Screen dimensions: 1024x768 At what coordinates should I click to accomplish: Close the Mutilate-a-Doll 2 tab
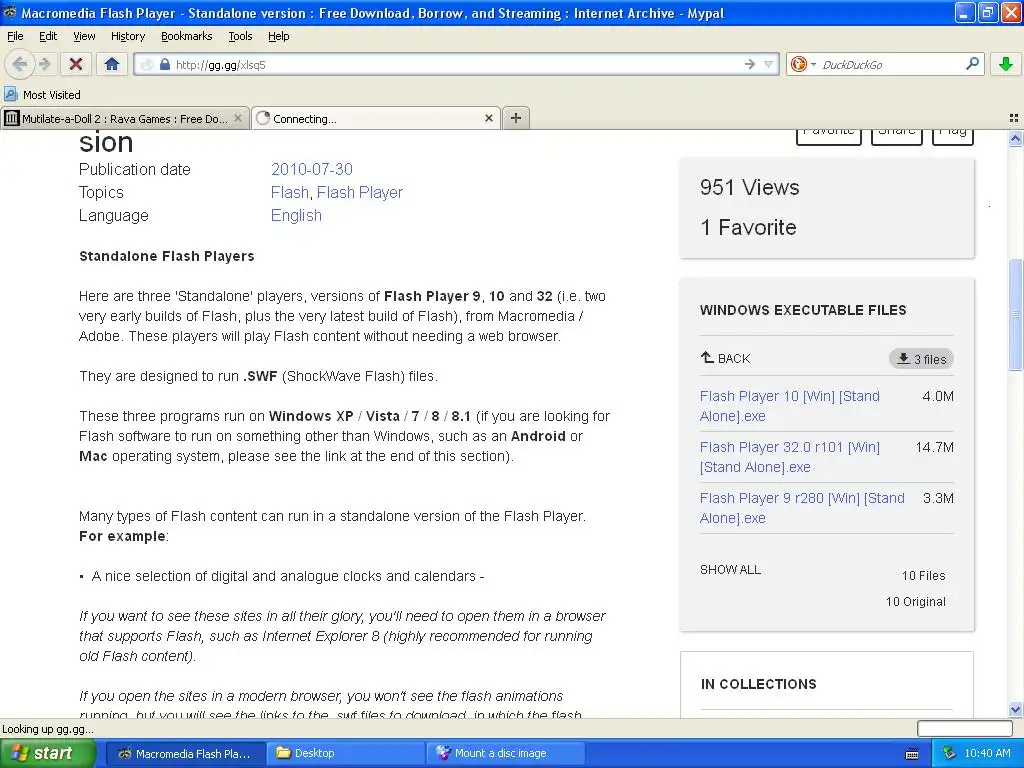(x=238, y=118)
